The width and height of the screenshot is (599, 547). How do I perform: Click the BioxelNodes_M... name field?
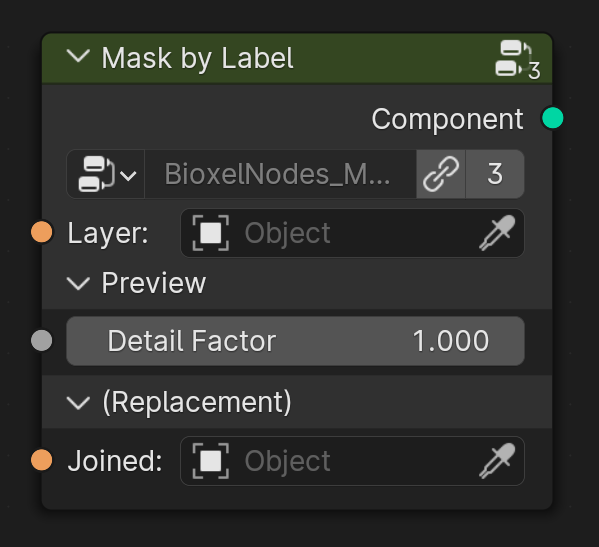(x=280, y=174)
